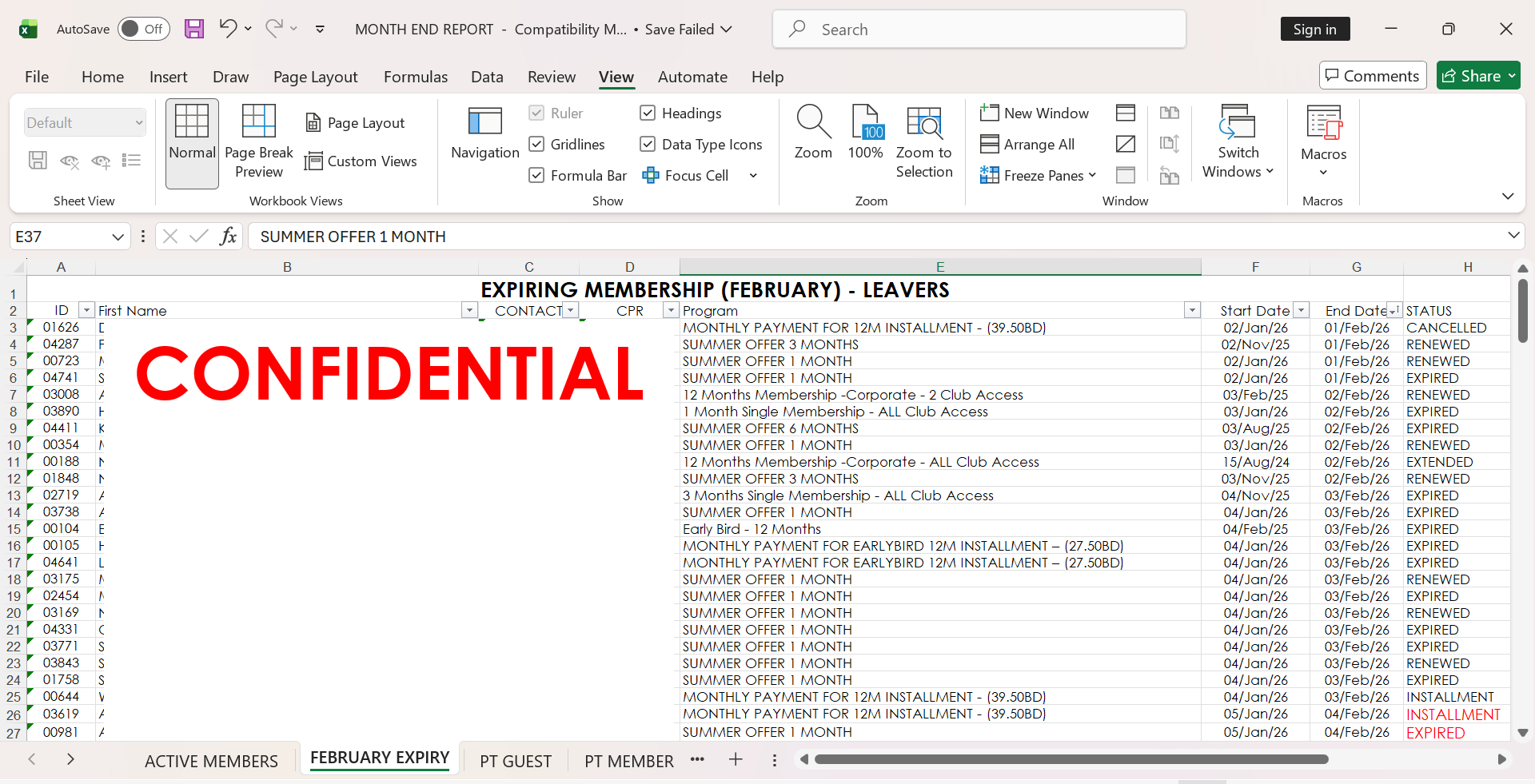Click the vertical scrollbar thumb
The image size is (1535, 784).
(x=1522, y=311)
